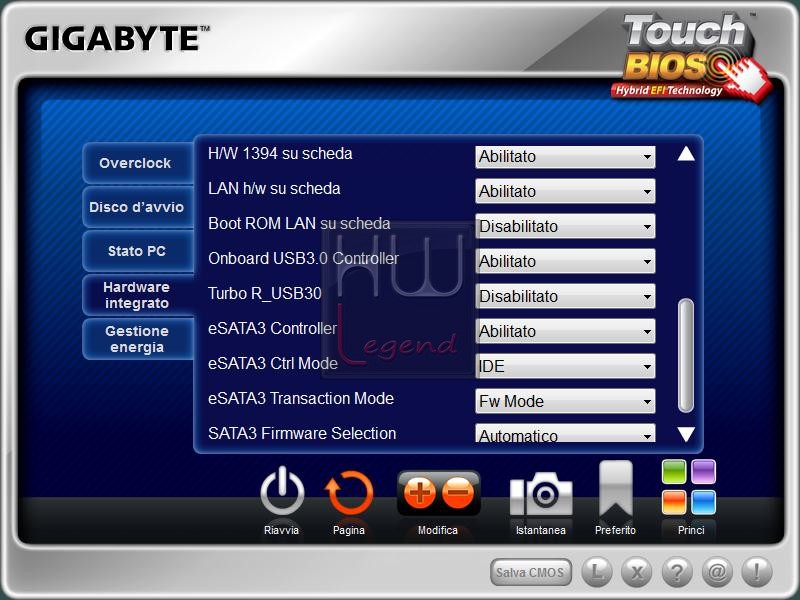Open help with the question mark button

(677, 572)
